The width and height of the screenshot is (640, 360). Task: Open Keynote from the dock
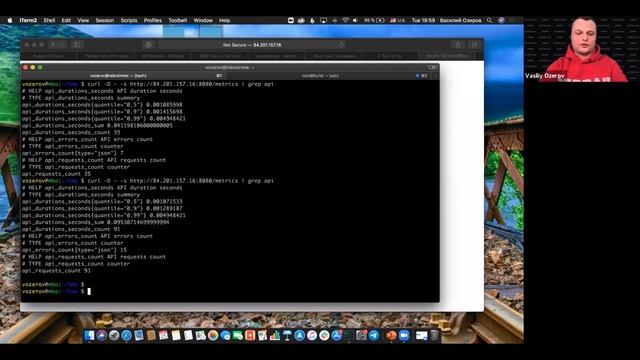[x=287, y=336]
